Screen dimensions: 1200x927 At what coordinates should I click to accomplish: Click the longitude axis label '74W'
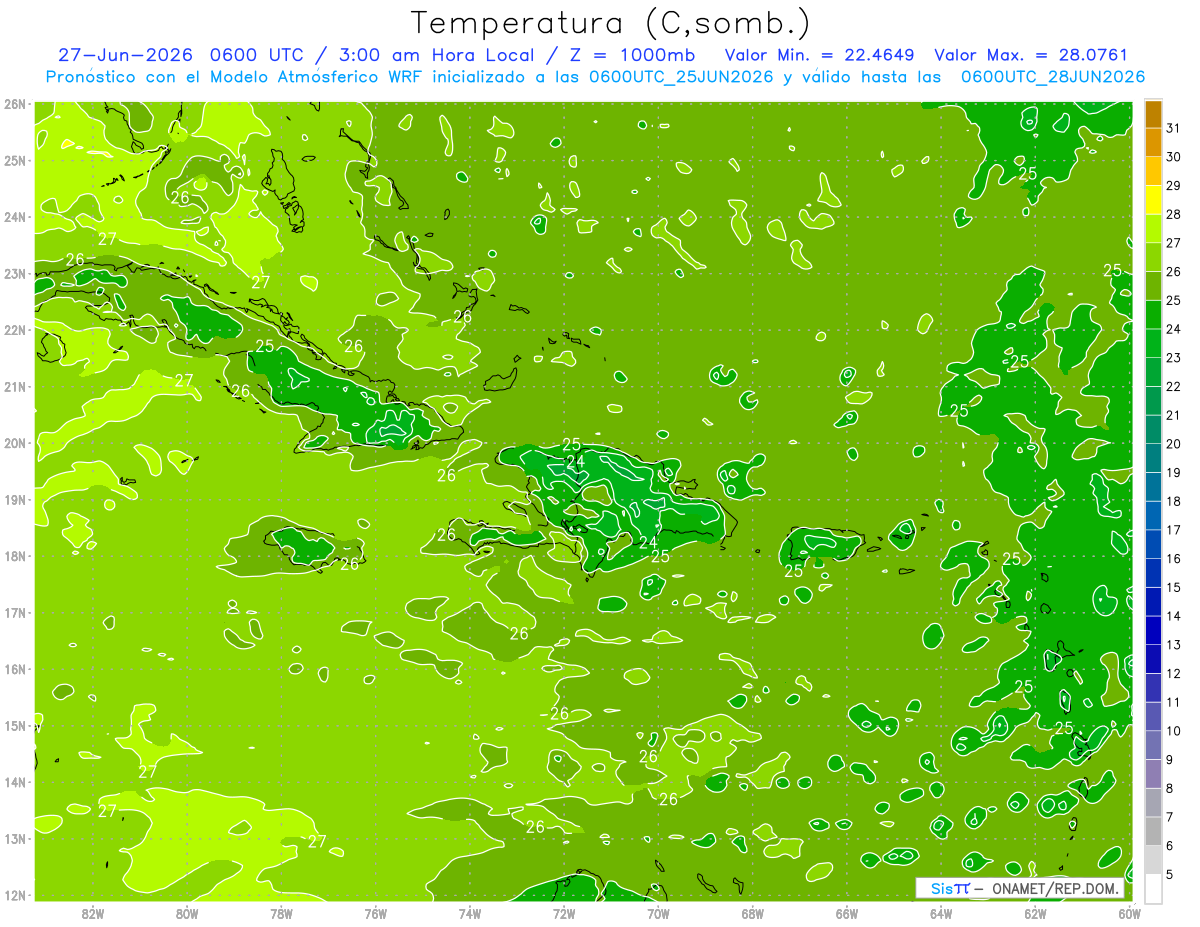coord(470,913)
